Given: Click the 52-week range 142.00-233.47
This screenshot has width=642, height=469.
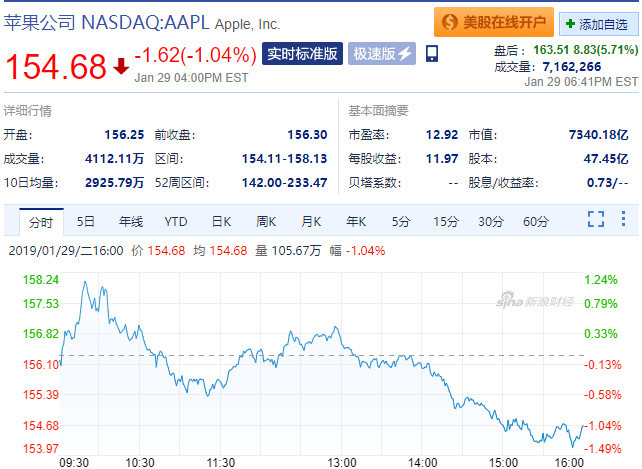Looking at the screenshot, I should click(x=285, y=183).
